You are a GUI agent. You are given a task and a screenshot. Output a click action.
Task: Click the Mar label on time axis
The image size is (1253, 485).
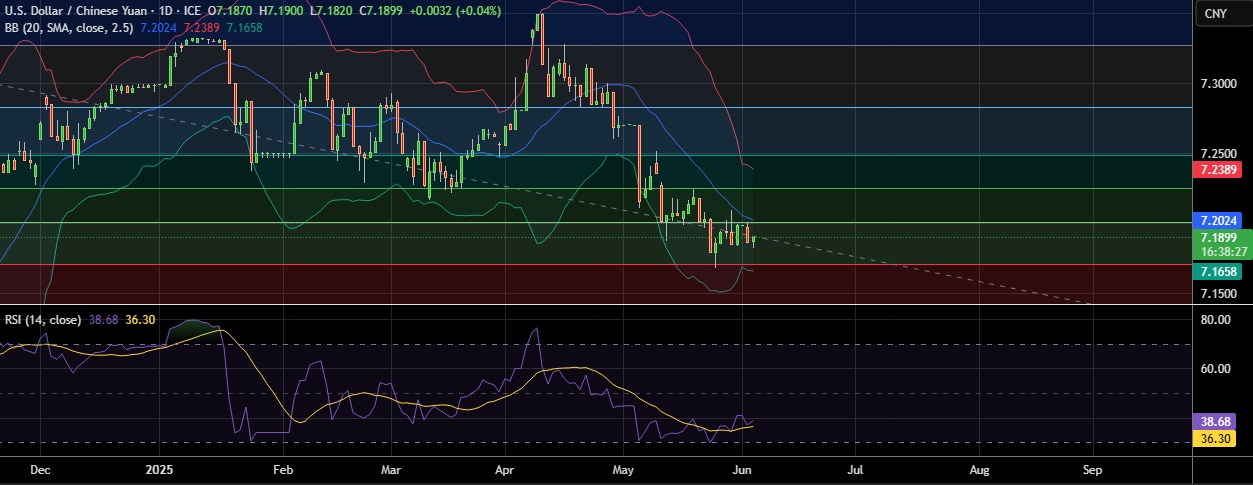click(391, 468)
